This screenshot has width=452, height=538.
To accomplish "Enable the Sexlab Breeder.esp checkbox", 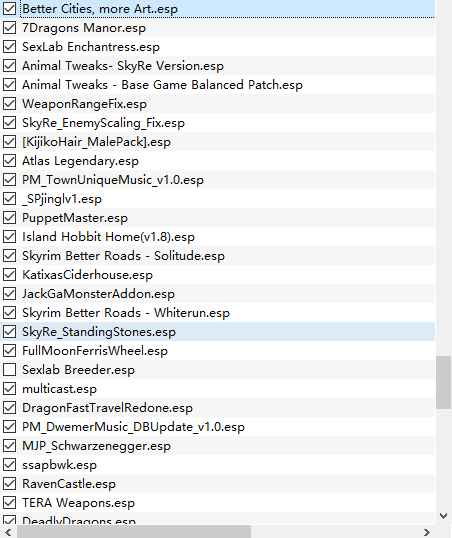I will point(9,370).
